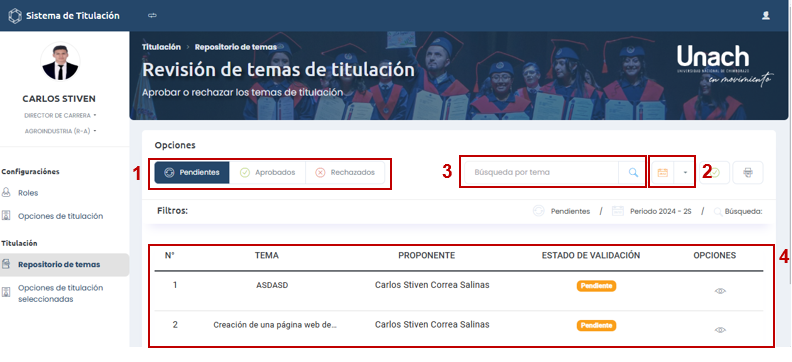The height and width of the screenshot is (362, 792).
Task: Expand the Director de Carrera role dropdown
Action: click(60, 116)
